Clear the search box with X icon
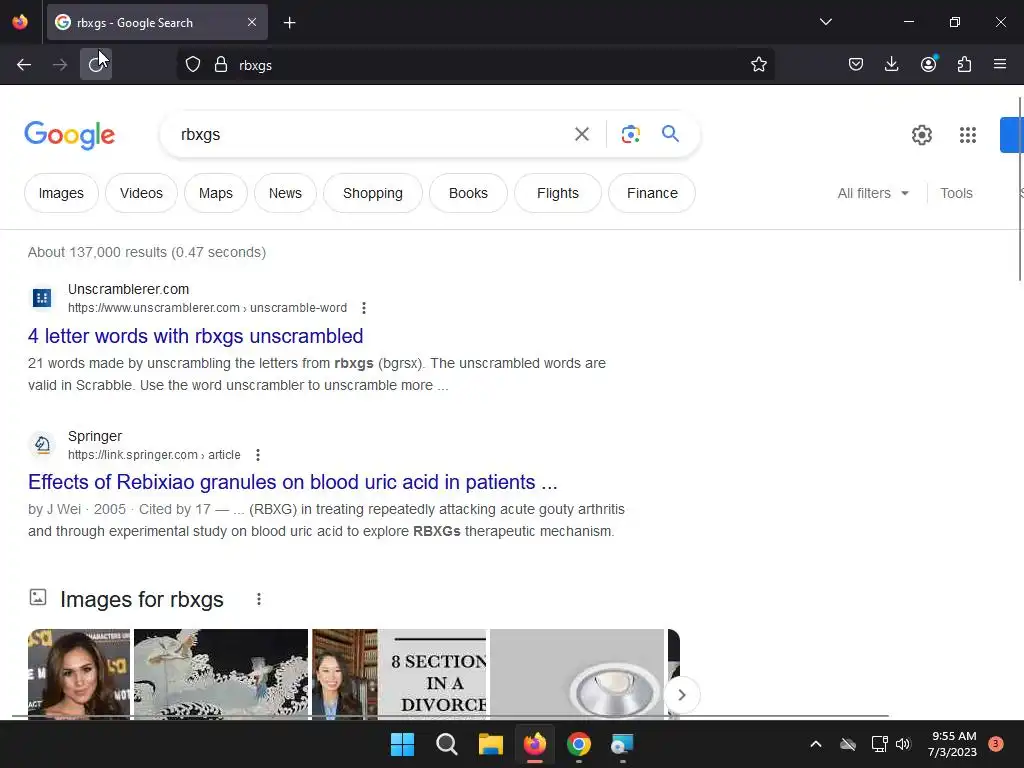Viewport: 1024px width, 768px height. point(581,135)
